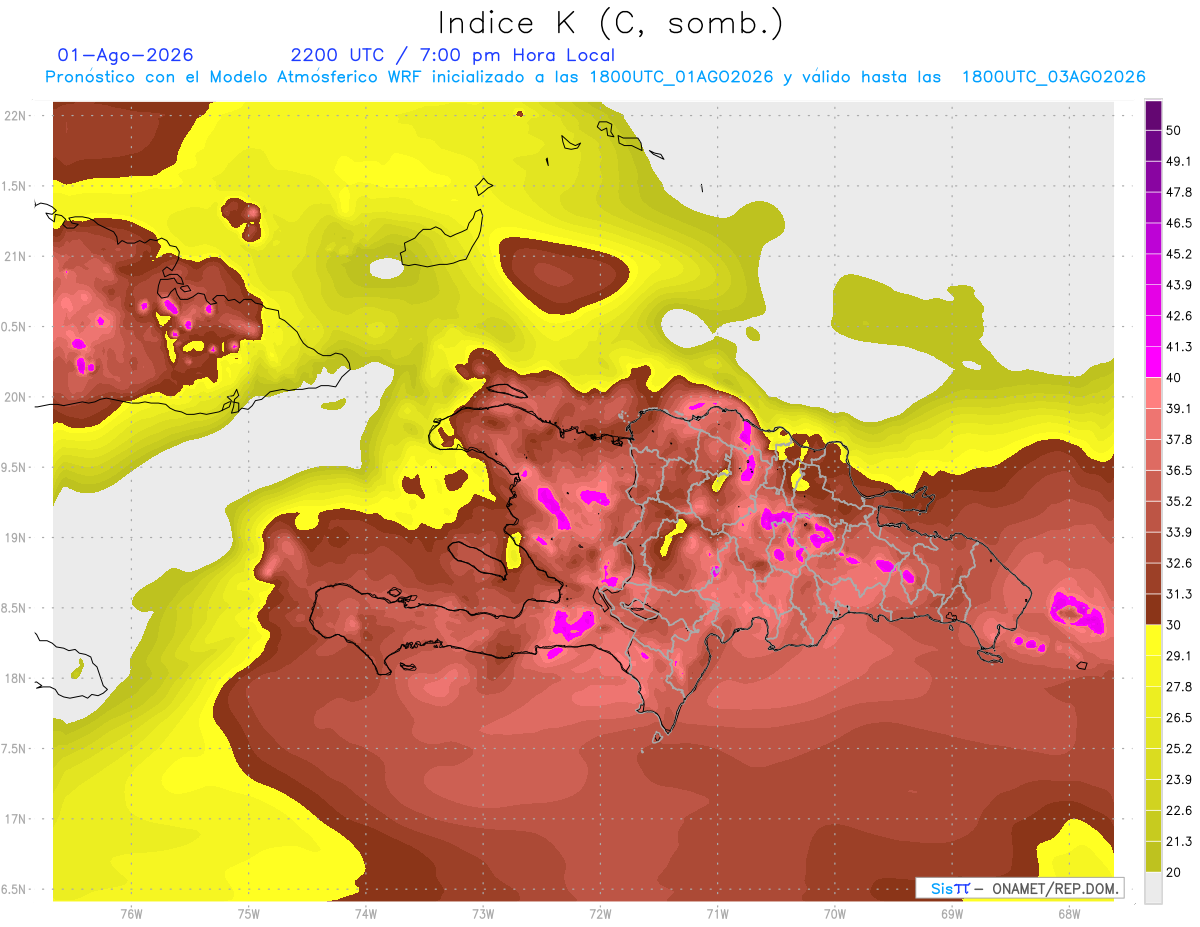Click the longitude axis label "70W"
The height and width of the screenshot is (927, 1200).
(835, 913)
